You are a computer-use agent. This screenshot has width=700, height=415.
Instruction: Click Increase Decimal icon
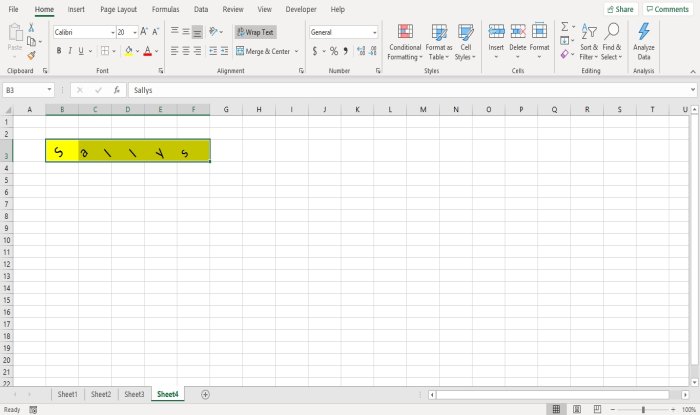(x=361, y=51)
